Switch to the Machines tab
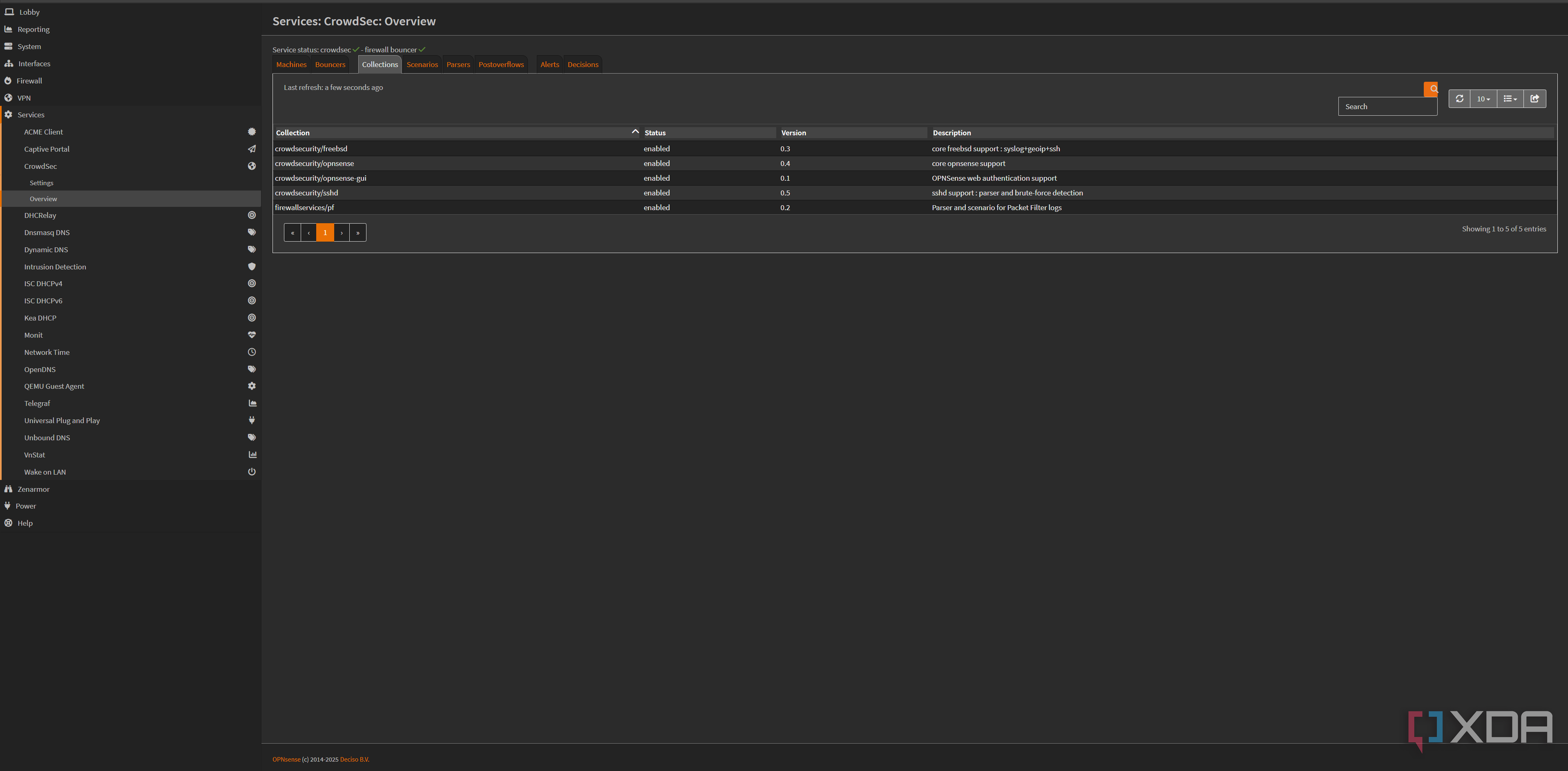 [x=291, y=65]
